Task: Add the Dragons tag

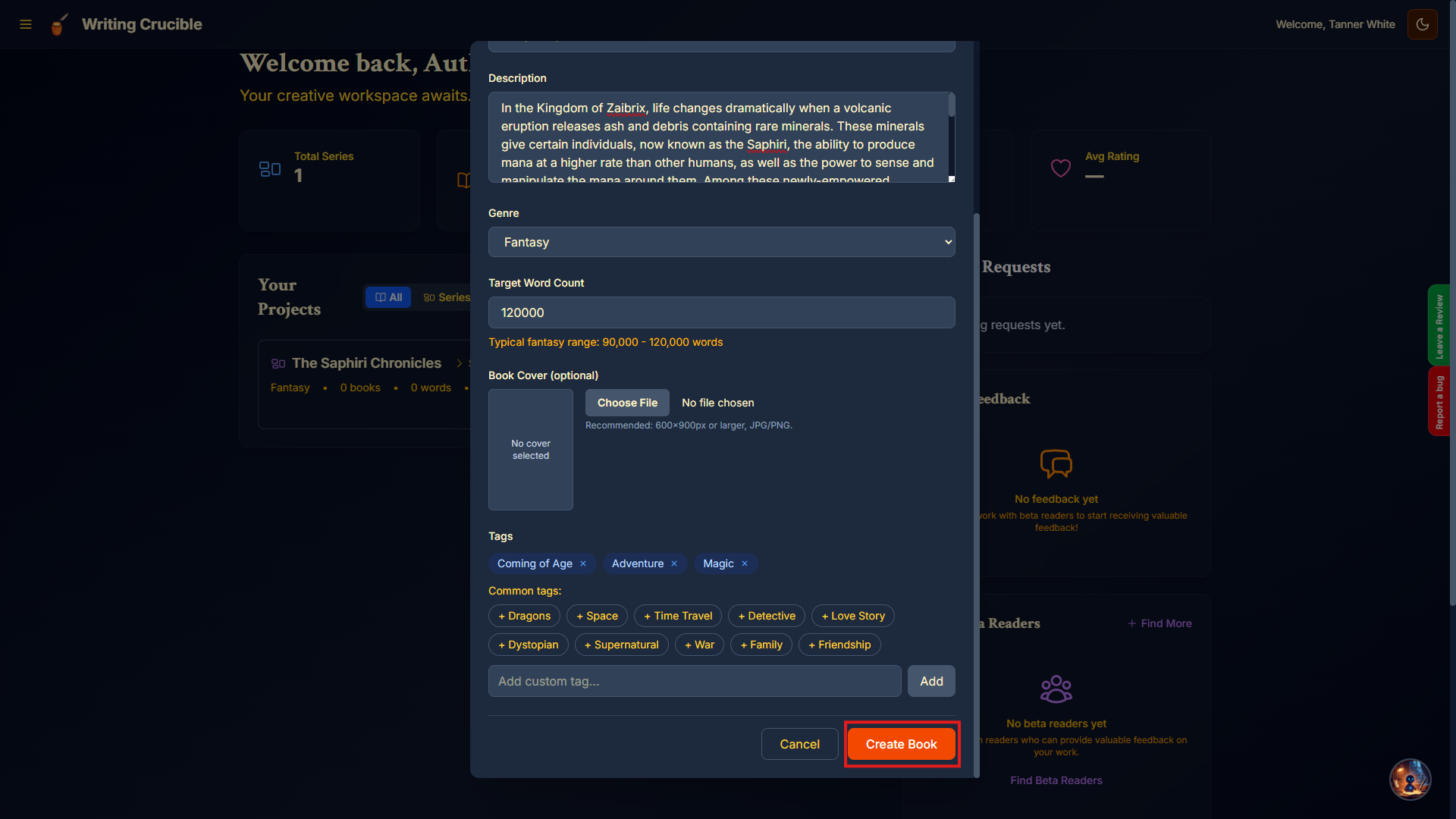Action: (x=523, y=616)
